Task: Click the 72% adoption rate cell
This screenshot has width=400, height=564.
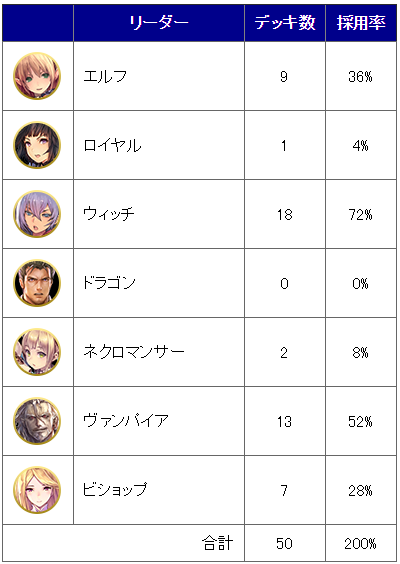Action: (361, 214)
